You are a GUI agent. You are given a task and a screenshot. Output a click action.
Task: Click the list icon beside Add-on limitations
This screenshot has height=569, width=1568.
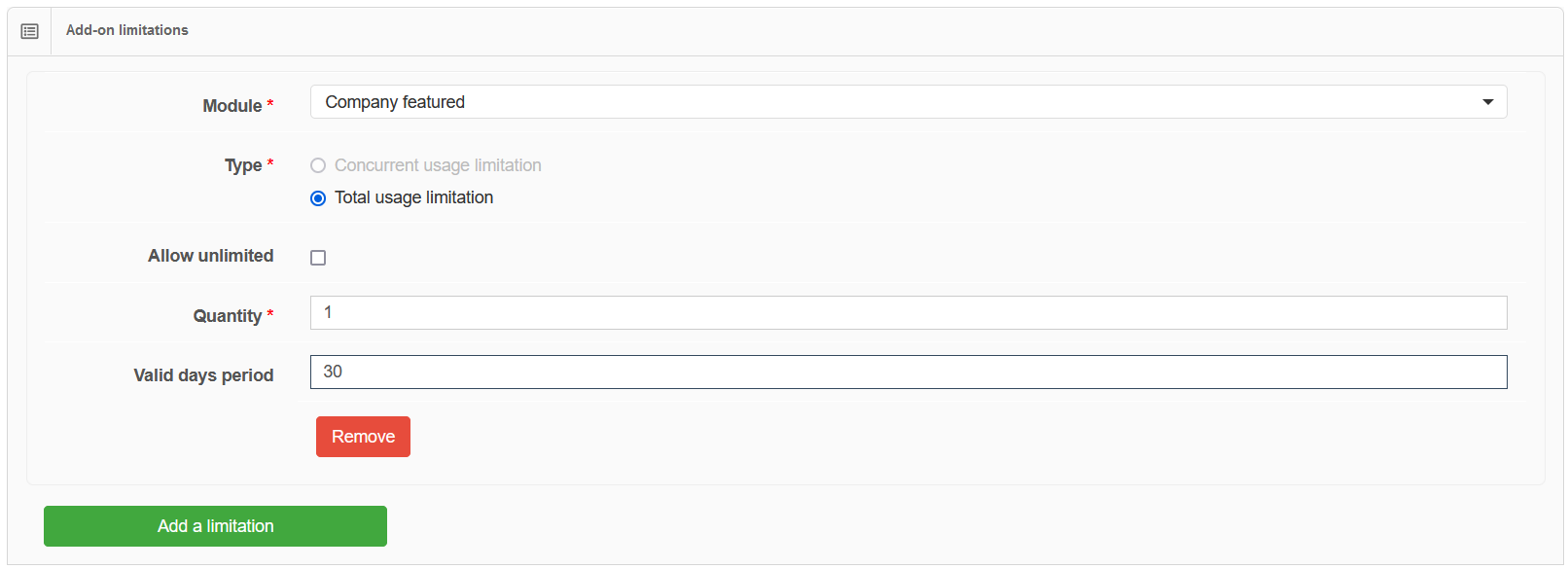point(29,31)
